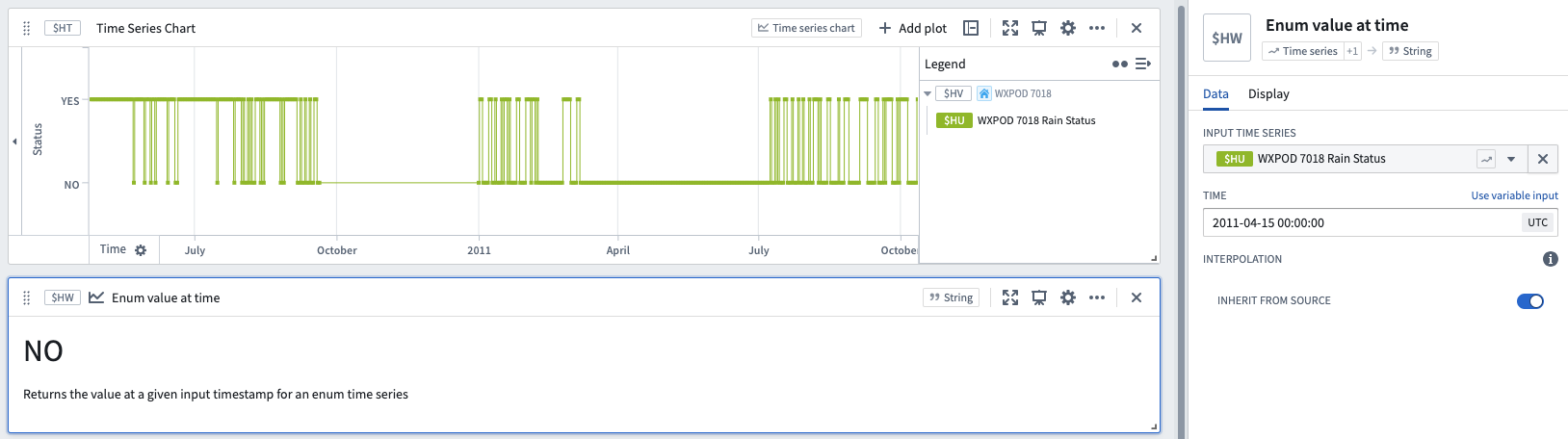
Task: Collapse the Status axis arrow
Action: tap(14, 142)
